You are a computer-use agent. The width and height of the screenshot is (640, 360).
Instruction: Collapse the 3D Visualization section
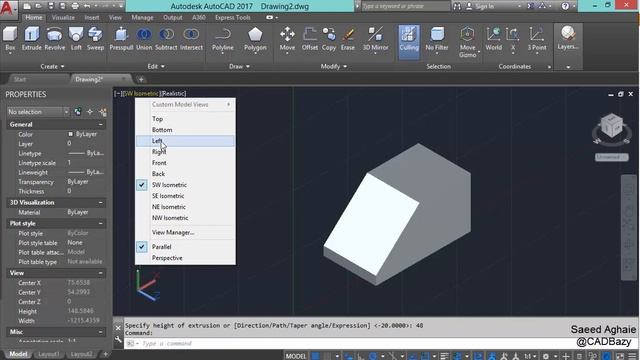click(101, 202)
